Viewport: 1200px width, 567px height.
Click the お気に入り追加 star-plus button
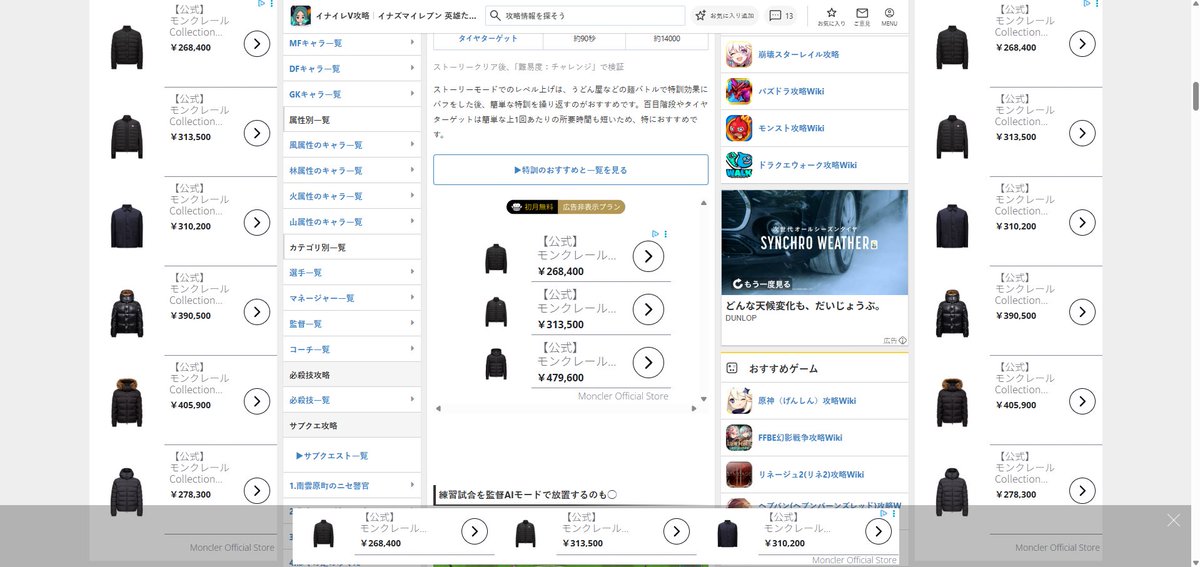coord(724,16)
